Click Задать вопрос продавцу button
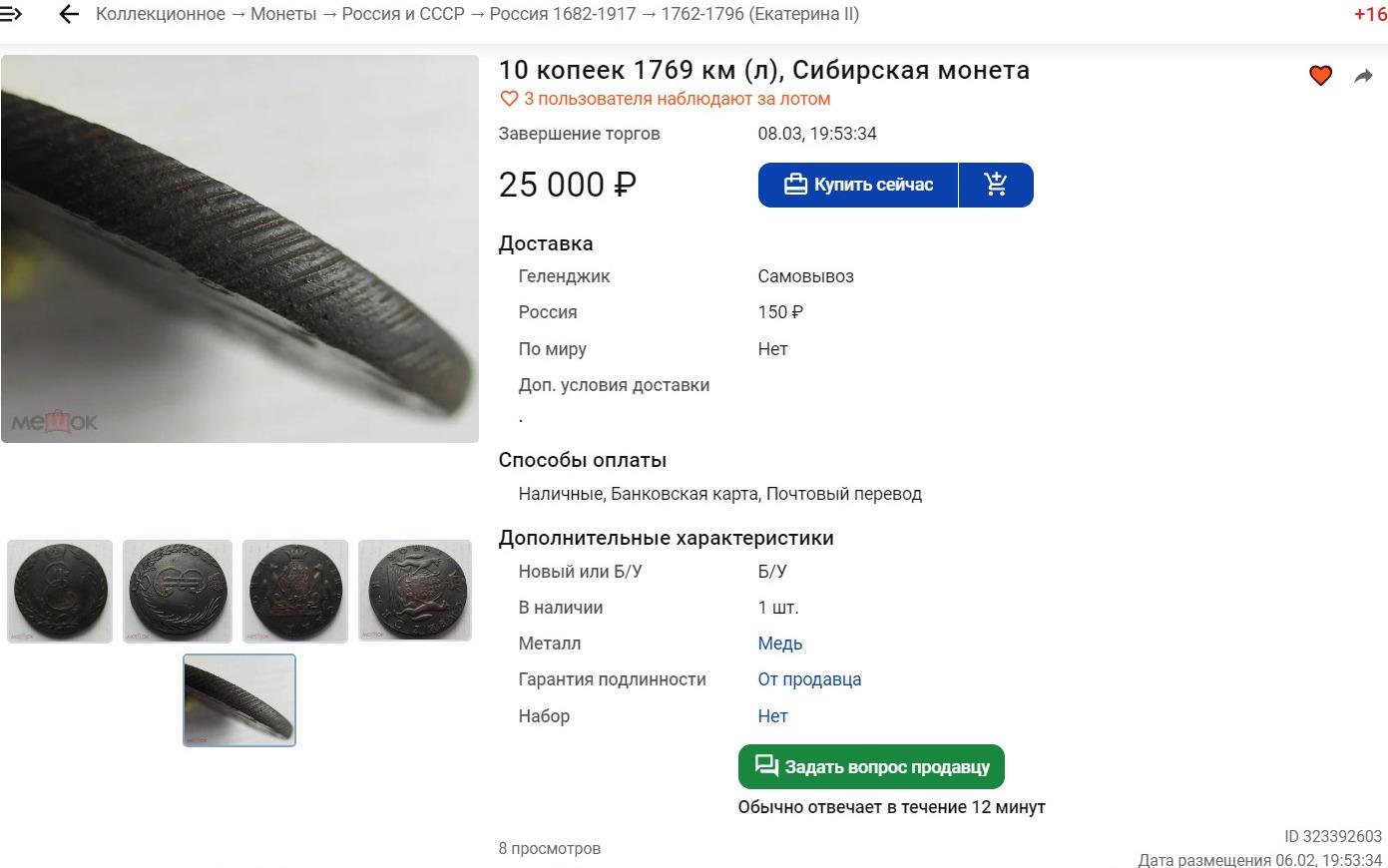This screenshot has width=1388, height=868. [x=871, y=767]
